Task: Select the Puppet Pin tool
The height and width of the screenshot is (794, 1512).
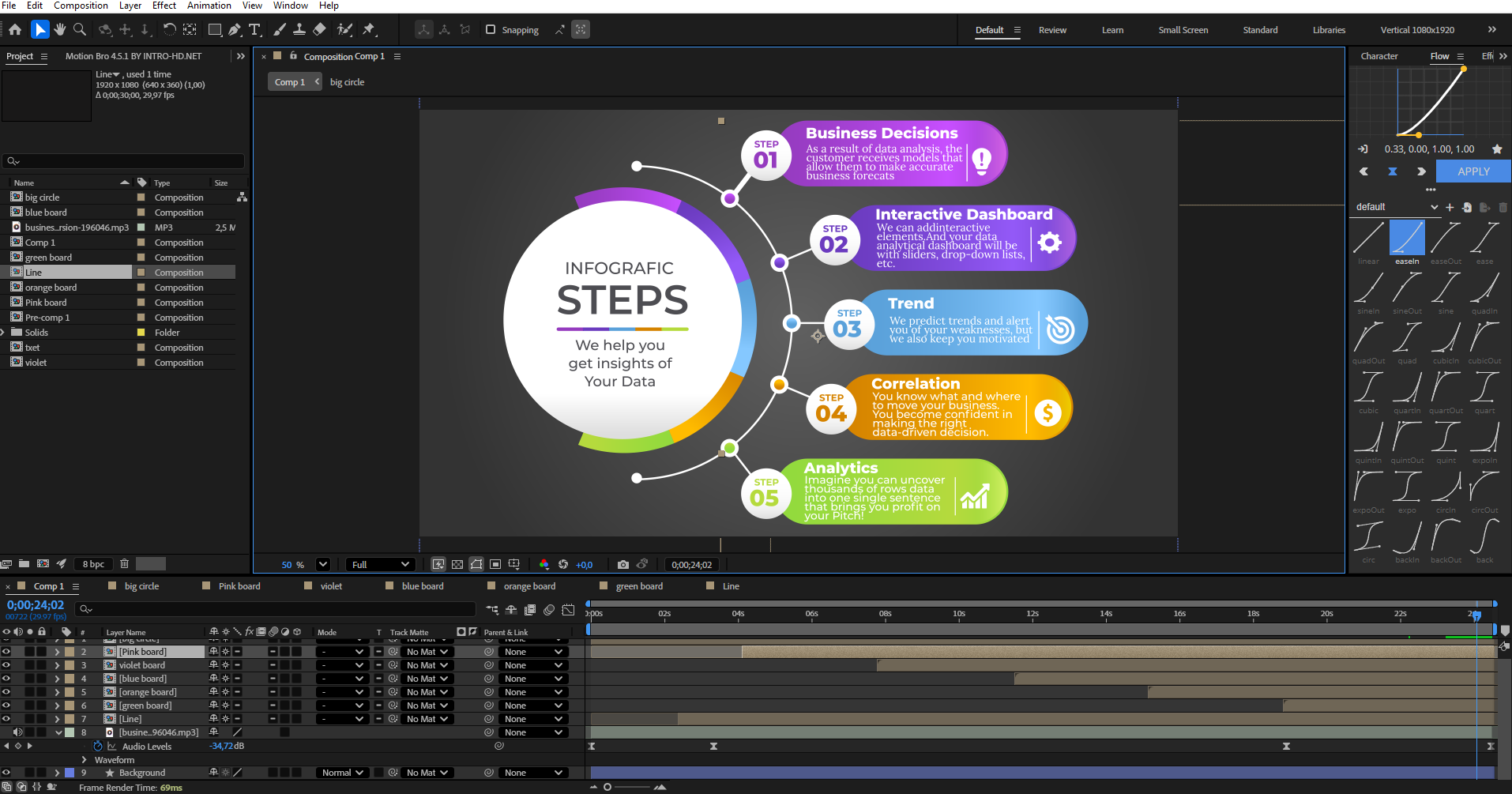Action: pos(369,30)
